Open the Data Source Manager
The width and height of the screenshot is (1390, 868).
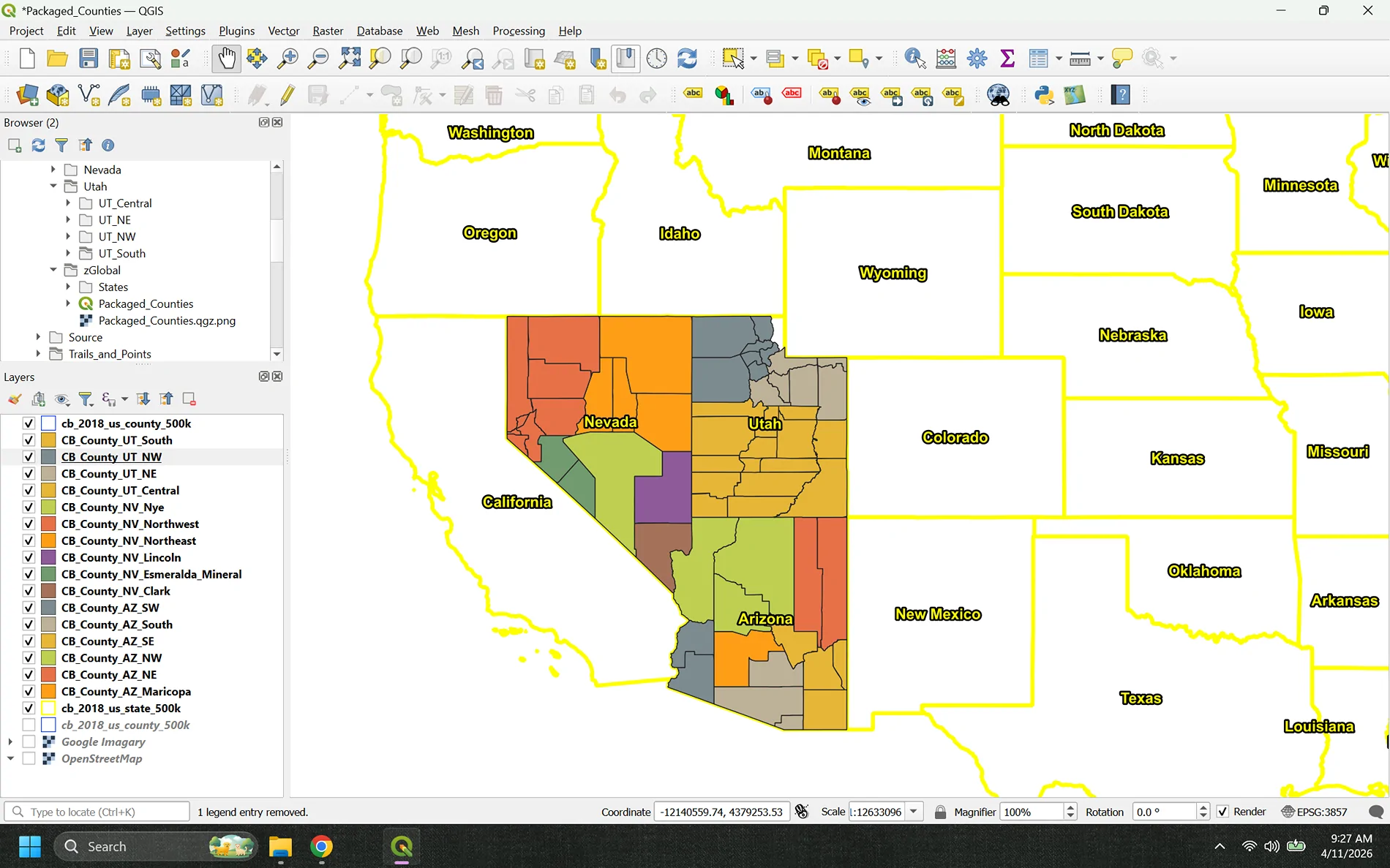click(27, 95)
